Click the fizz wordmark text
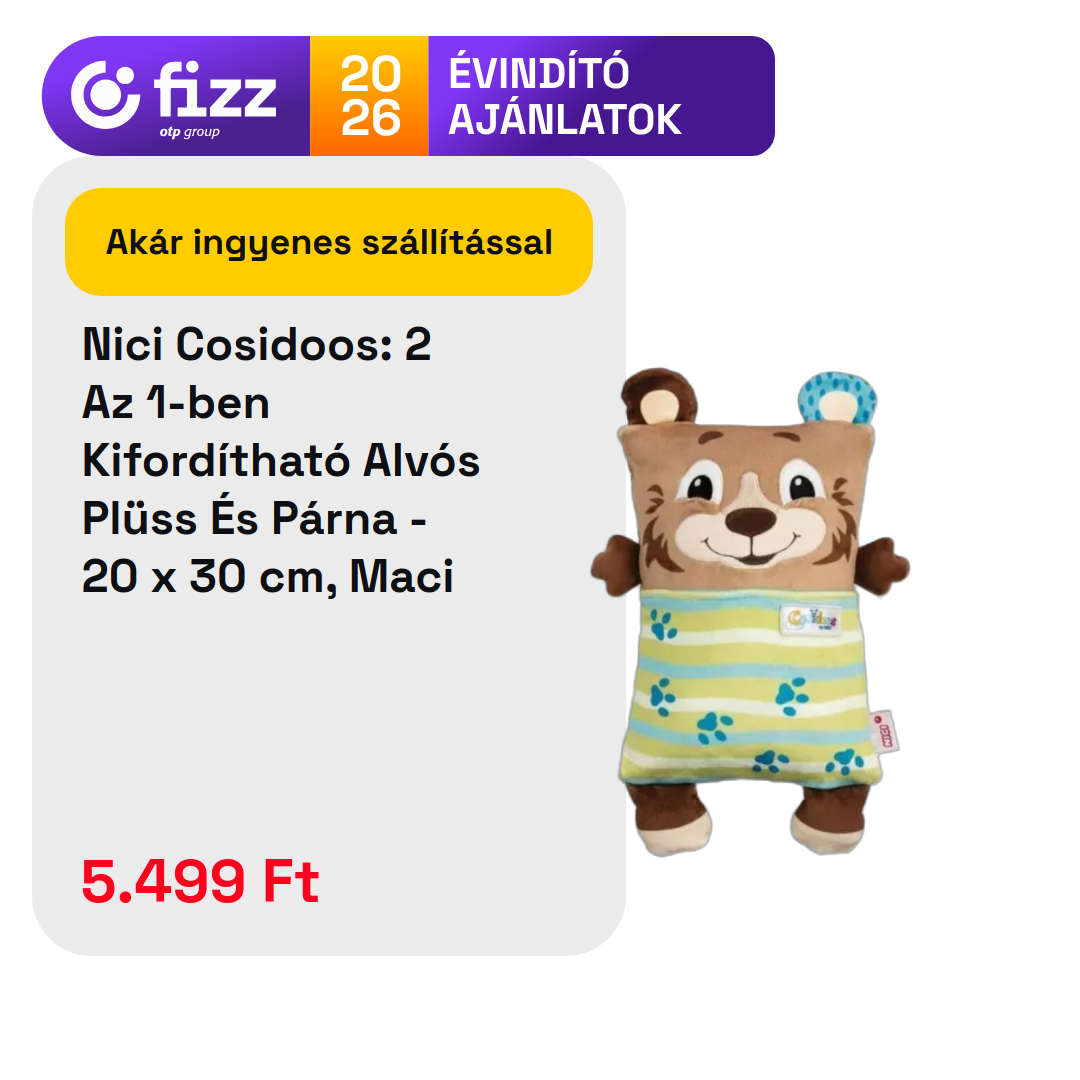Viewport: 1080px width, 1080px height. pyautogui.click(x=215, y=90)
